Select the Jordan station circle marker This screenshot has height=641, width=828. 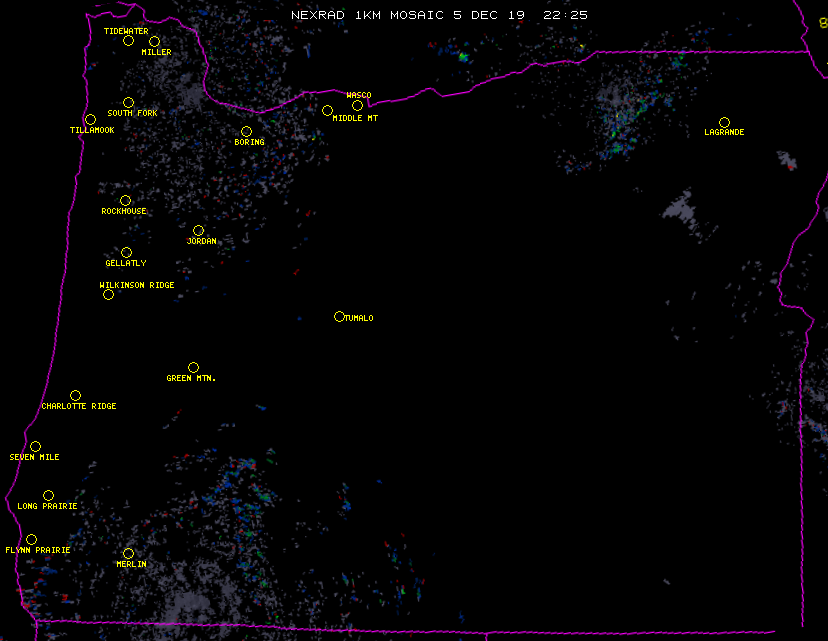pyautogui.click(x=198, y=231)
